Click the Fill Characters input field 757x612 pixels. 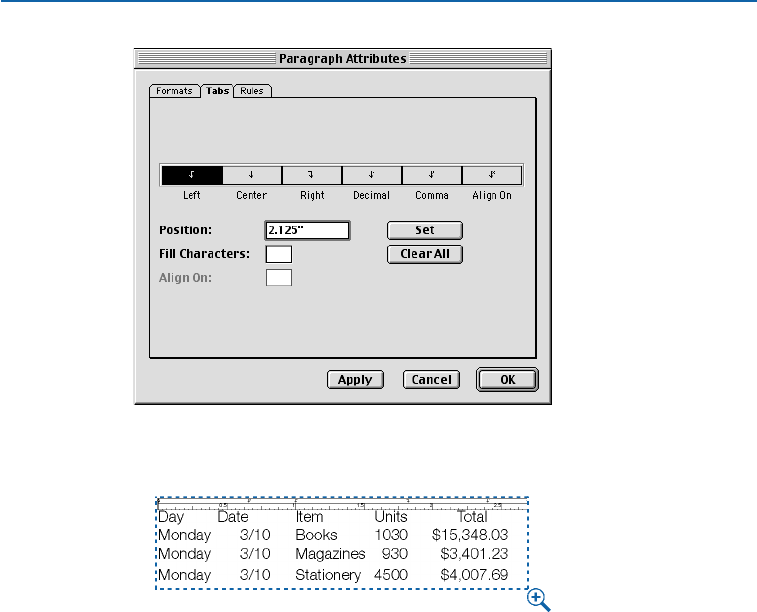click(x=279, y=254)
